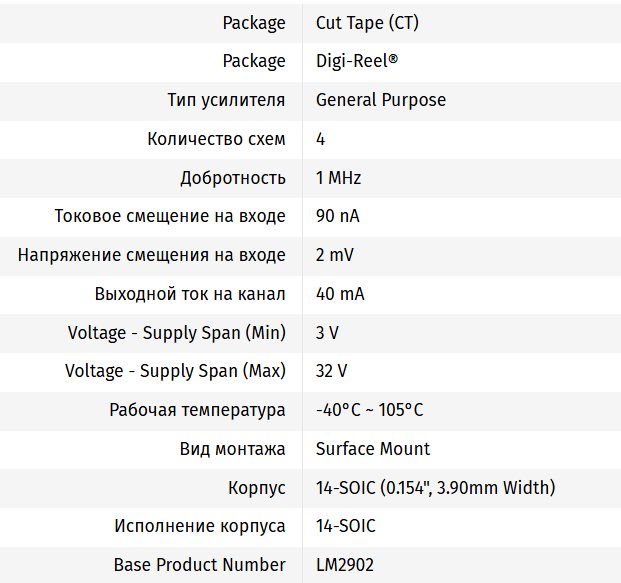
Task: Click the "1 MHz" value
Action: coord(338,178)
